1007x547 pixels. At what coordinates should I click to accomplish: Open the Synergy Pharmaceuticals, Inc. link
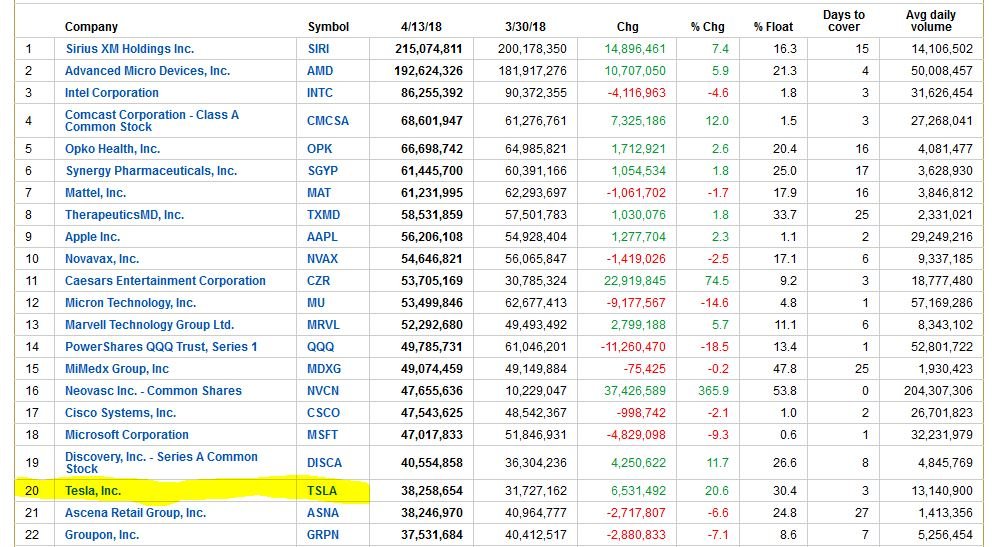click(x=152, y=171)
